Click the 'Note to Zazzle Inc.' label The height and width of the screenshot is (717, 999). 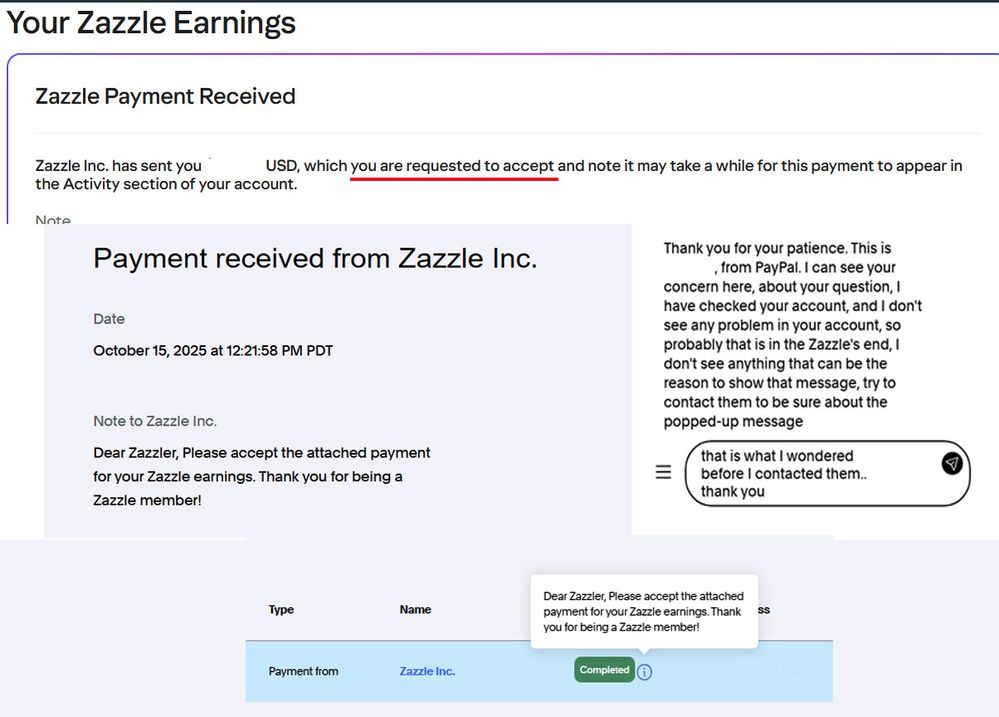[x=155, y=421]
